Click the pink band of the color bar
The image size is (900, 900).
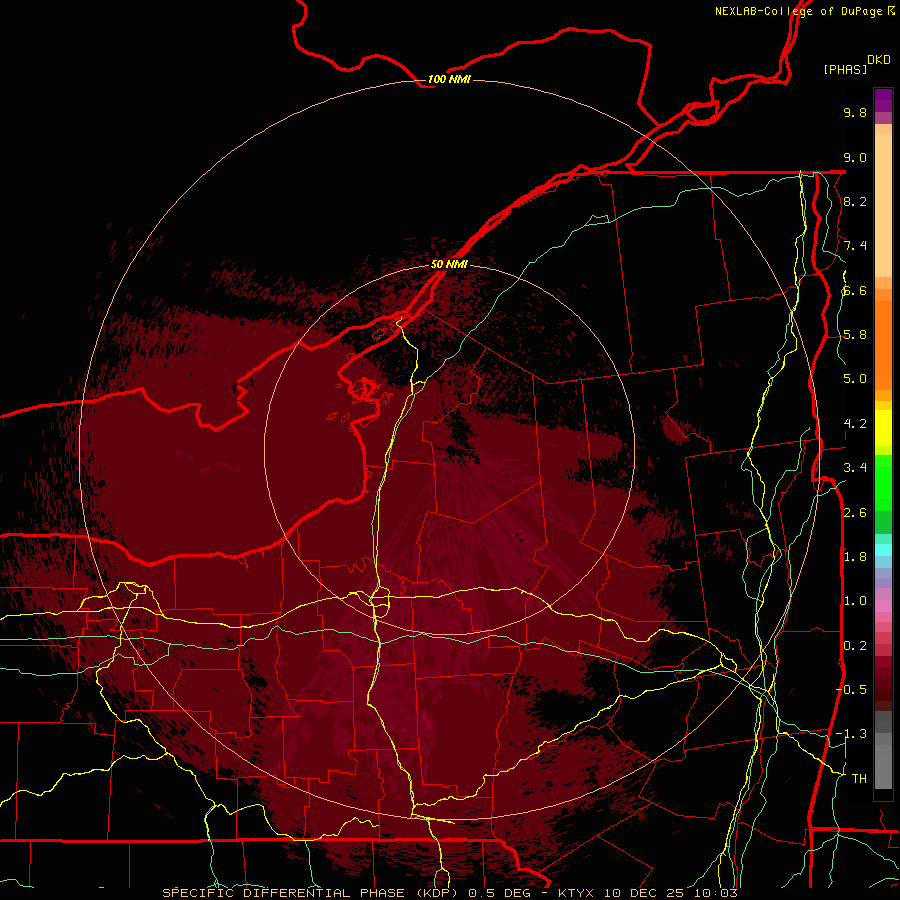[883, 606]
